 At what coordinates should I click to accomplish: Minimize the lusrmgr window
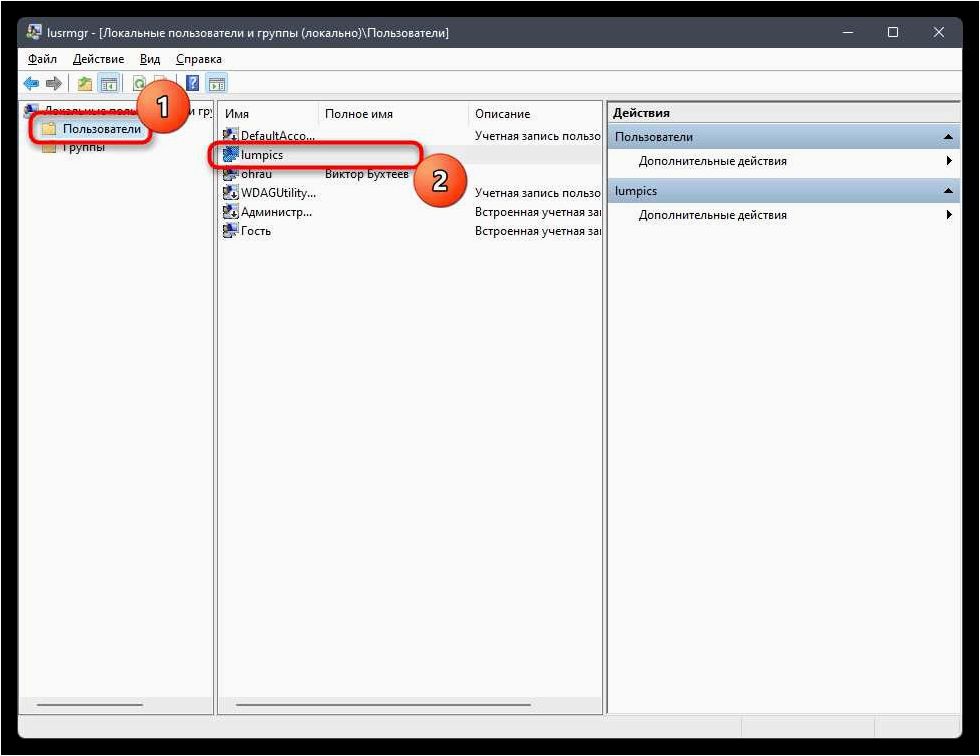(x=848, y=32)
